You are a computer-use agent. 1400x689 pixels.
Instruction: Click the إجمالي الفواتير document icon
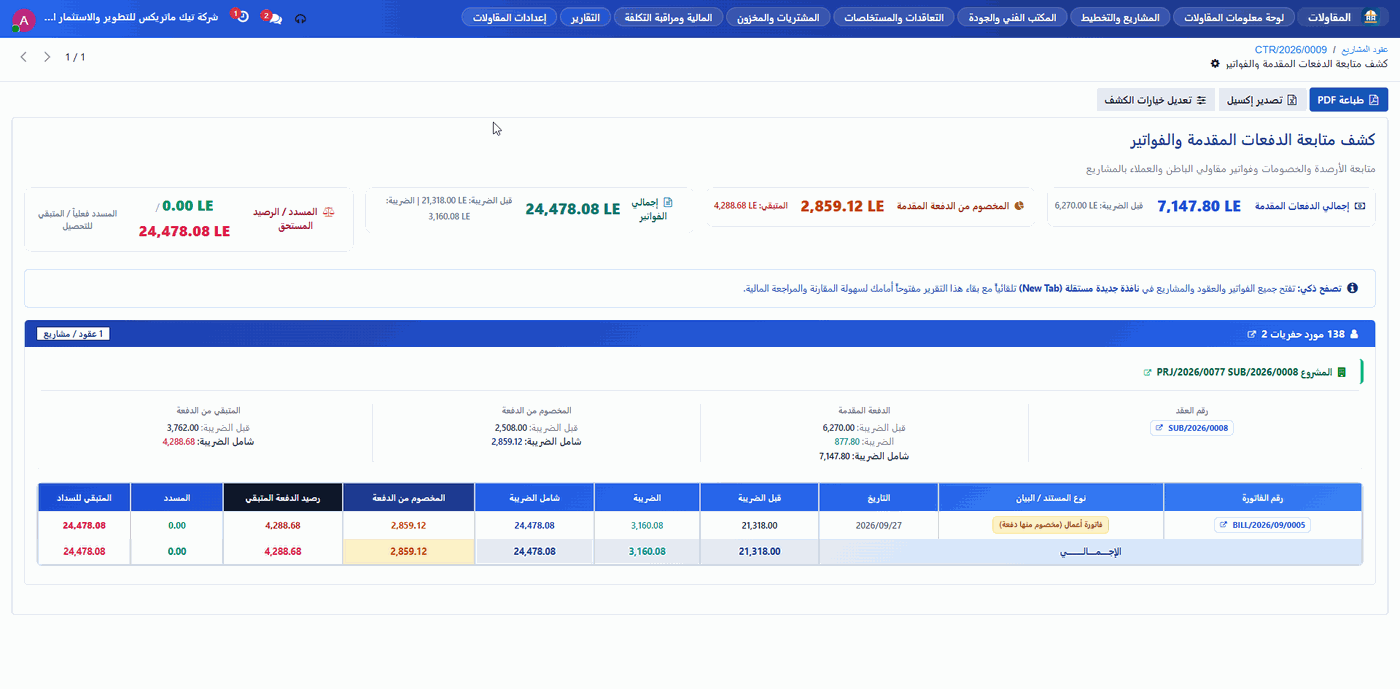pyautogui.click(x=669, y=201)
